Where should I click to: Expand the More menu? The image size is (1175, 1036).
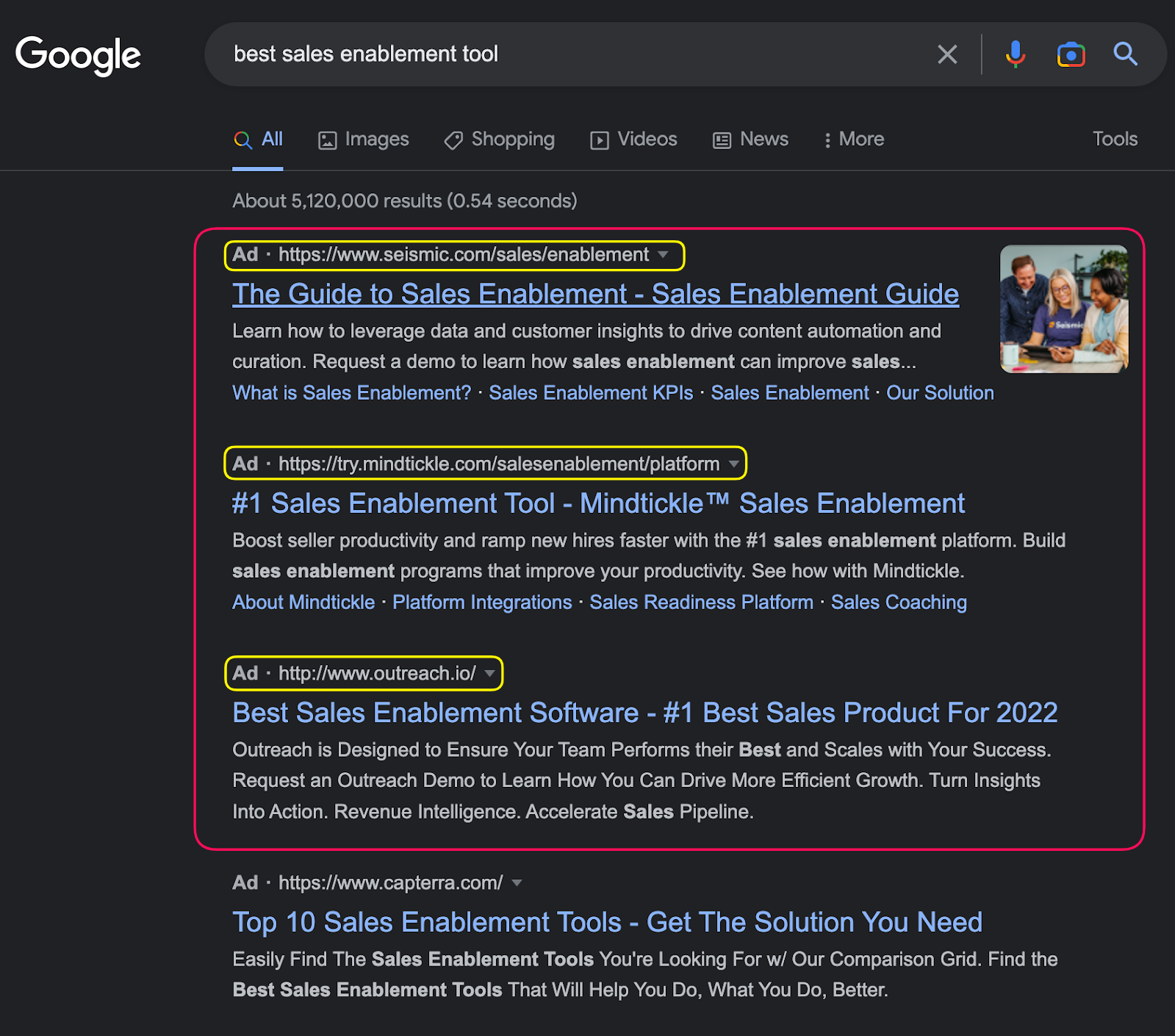854,140
